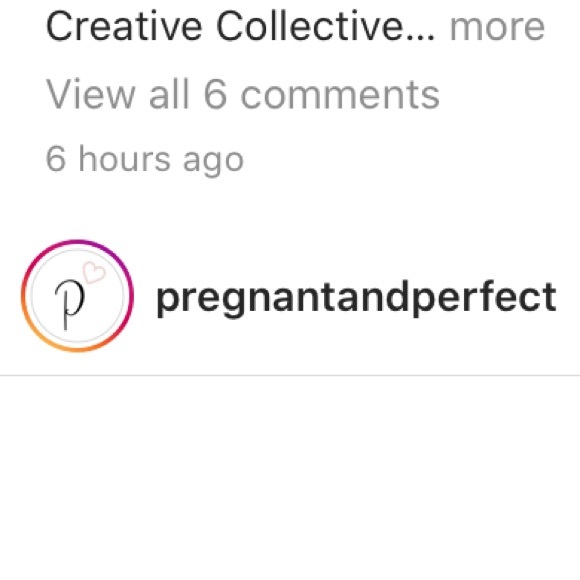Click the blank area below the divider
Screen dimensions: 580x580
[290, 478]
